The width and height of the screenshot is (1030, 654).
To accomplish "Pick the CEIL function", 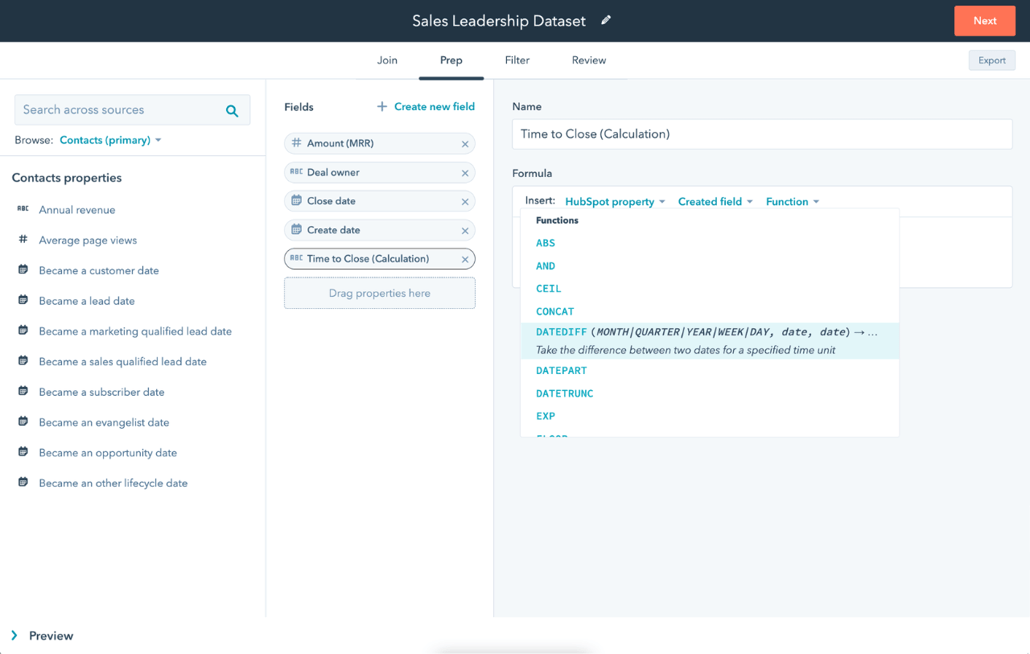I will click(x=549, y=289).
